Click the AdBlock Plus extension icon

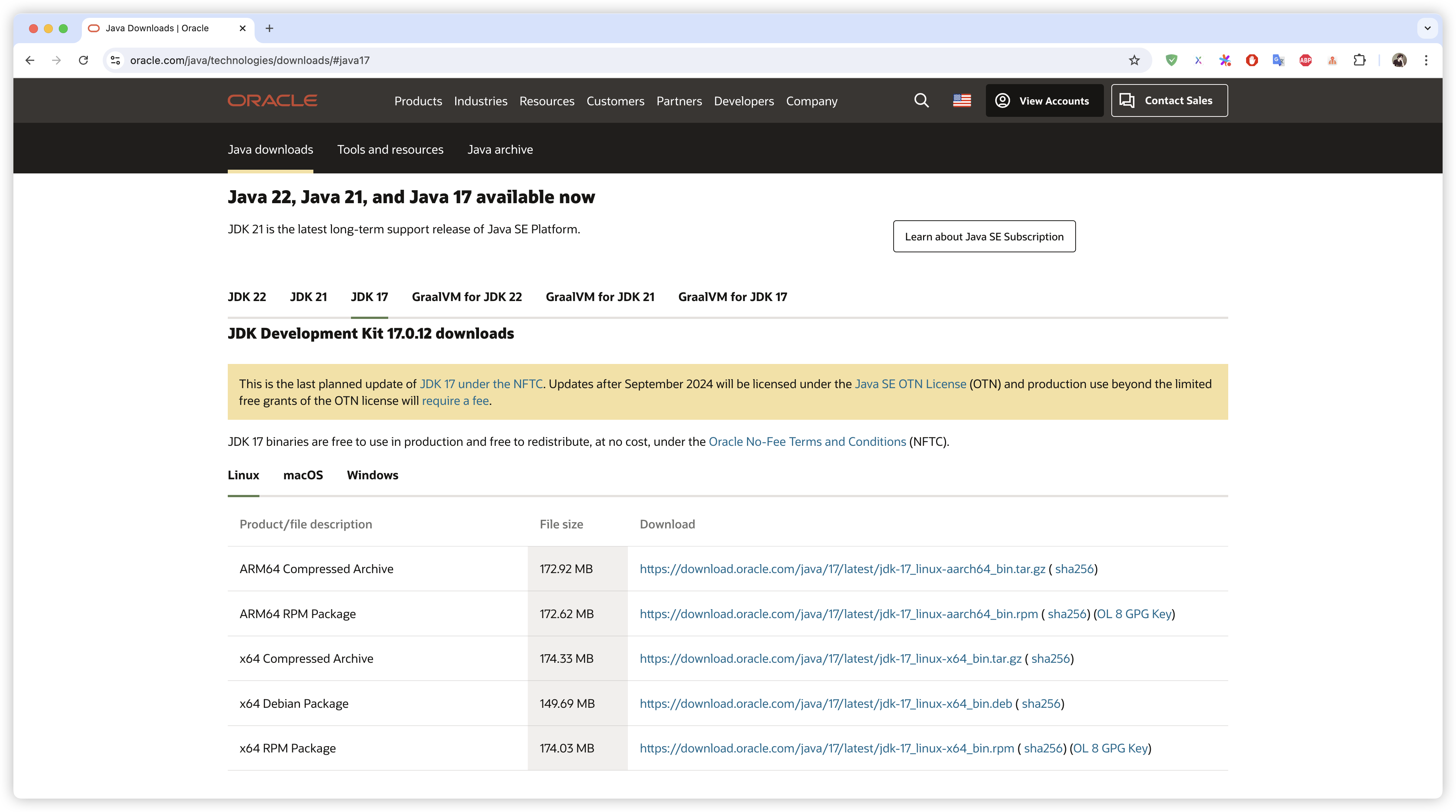coord(1305,60)
